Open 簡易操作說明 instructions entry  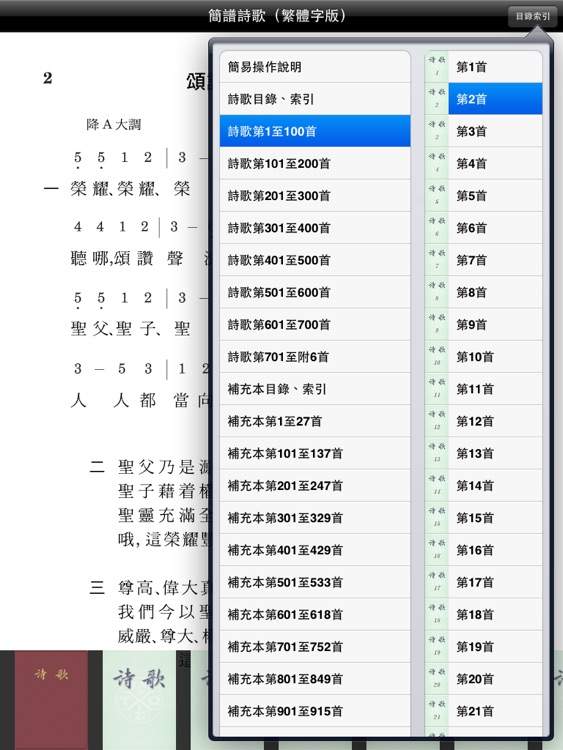click(x=315, y=67)
